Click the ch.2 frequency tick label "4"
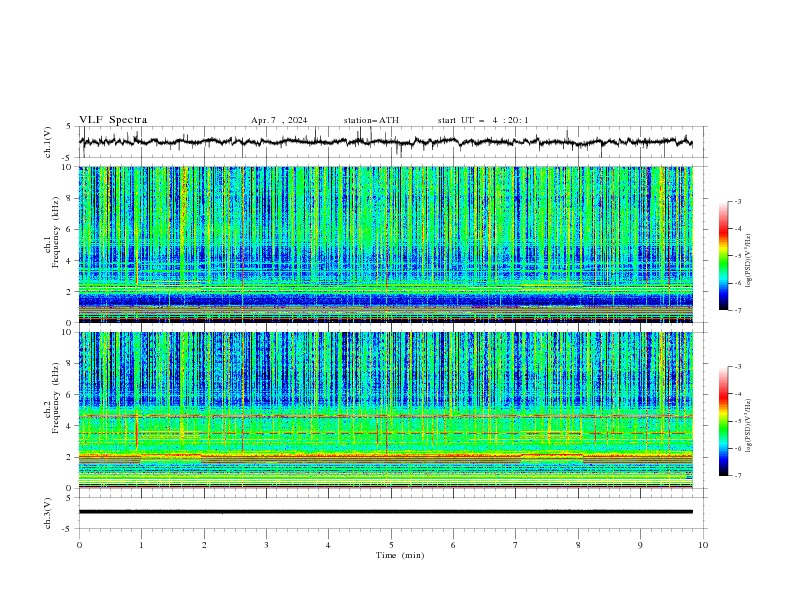Image resolution: width=792 pixels, height=612 pixels. [71, 426]
